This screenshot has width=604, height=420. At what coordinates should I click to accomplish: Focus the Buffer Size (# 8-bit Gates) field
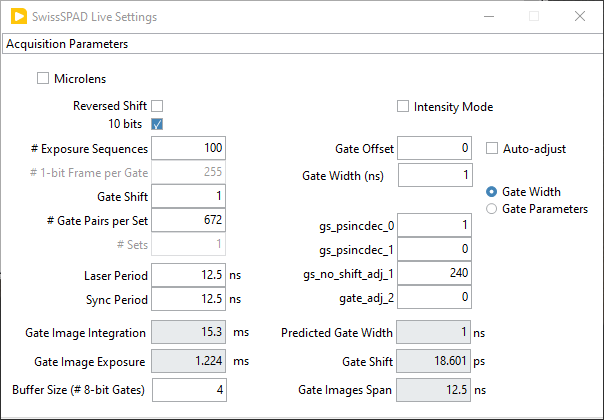(189, 390)
